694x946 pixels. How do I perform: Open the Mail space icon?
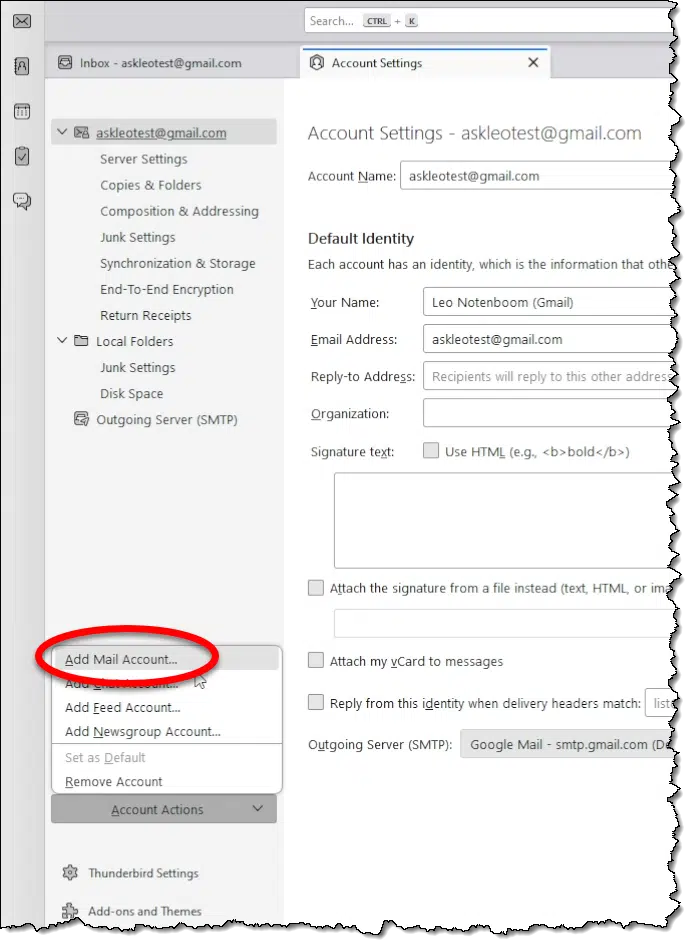click(22, 22)
